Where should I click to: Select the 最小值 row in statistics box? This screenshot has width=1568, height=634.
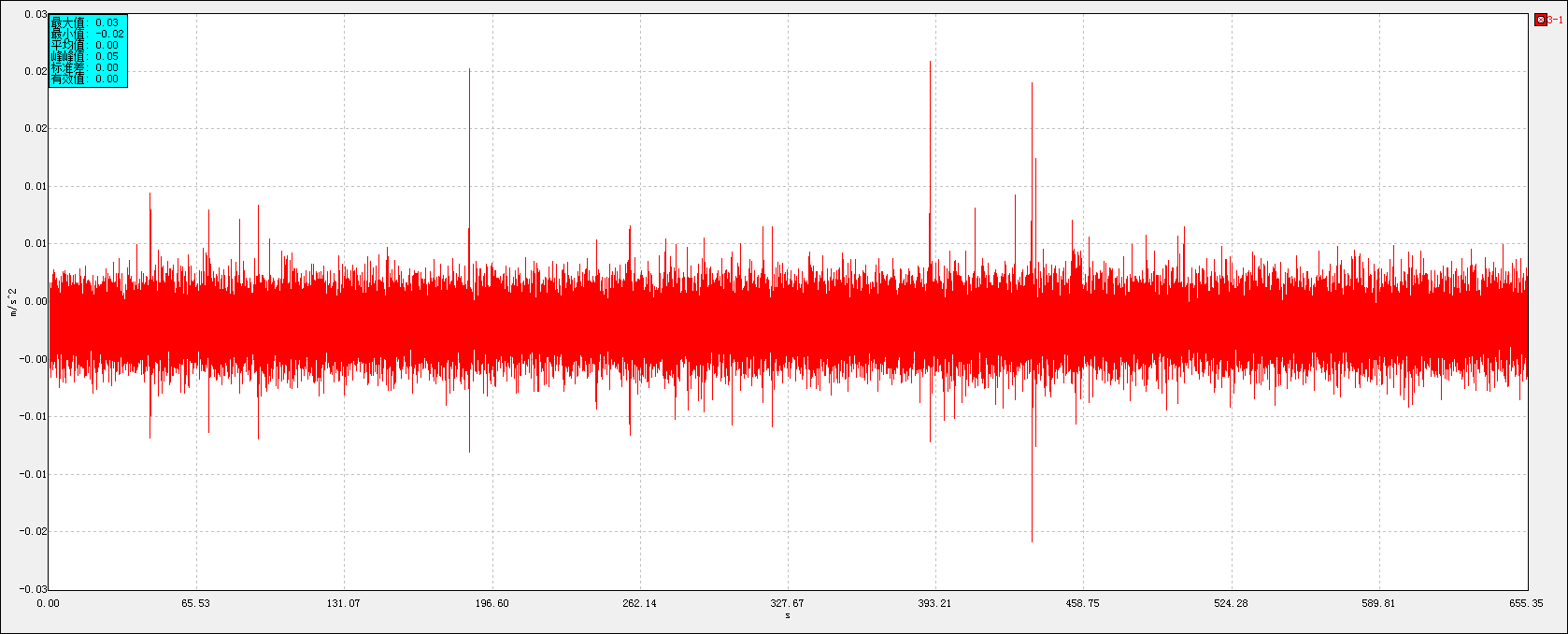87,34
